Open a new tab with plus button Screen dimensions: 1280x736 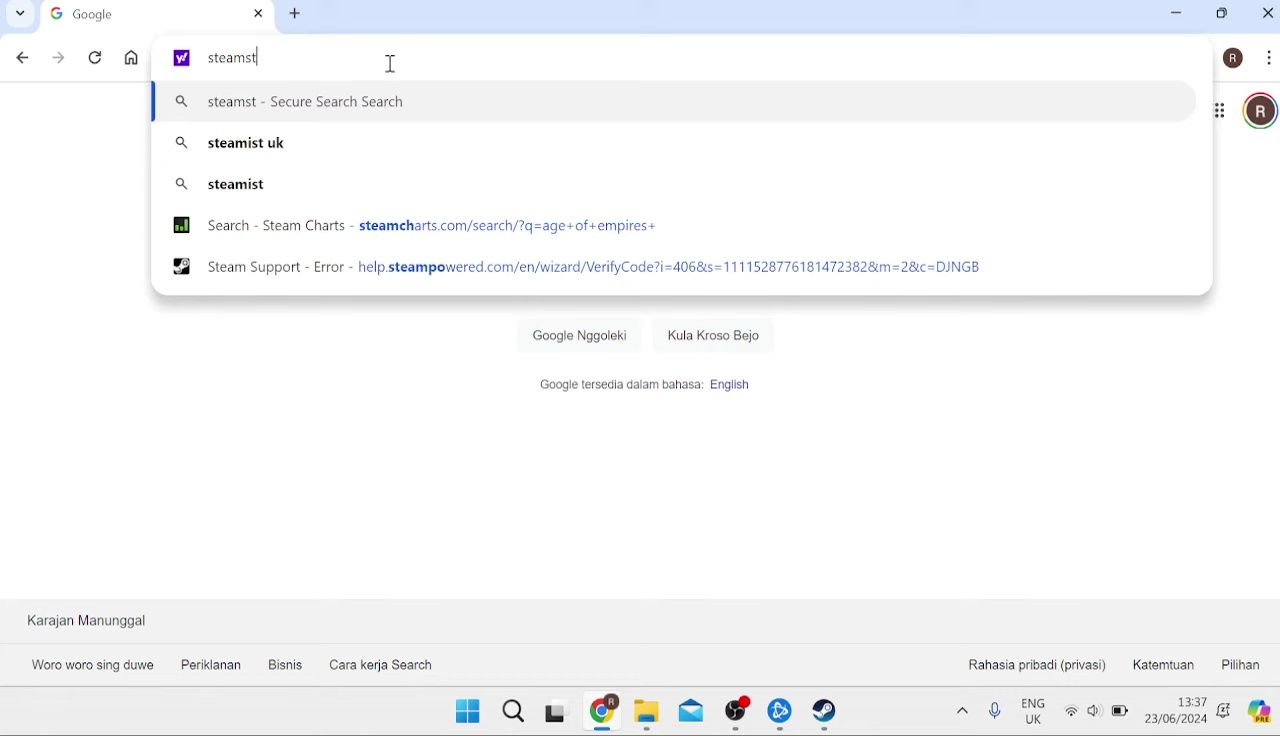click(294, 14)
